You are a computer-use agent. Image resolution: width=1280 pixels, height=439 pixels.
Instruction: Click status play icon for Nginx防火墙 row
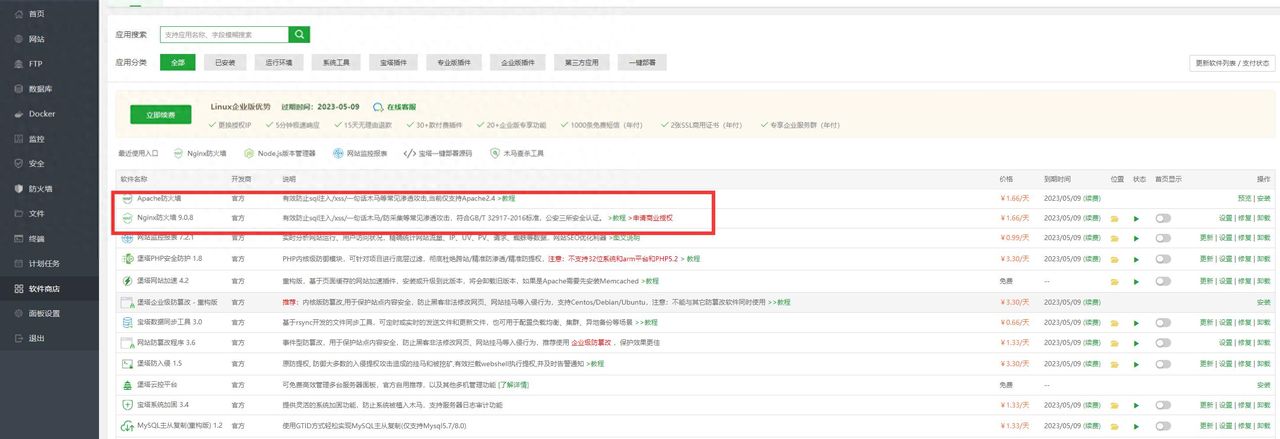1136,217
